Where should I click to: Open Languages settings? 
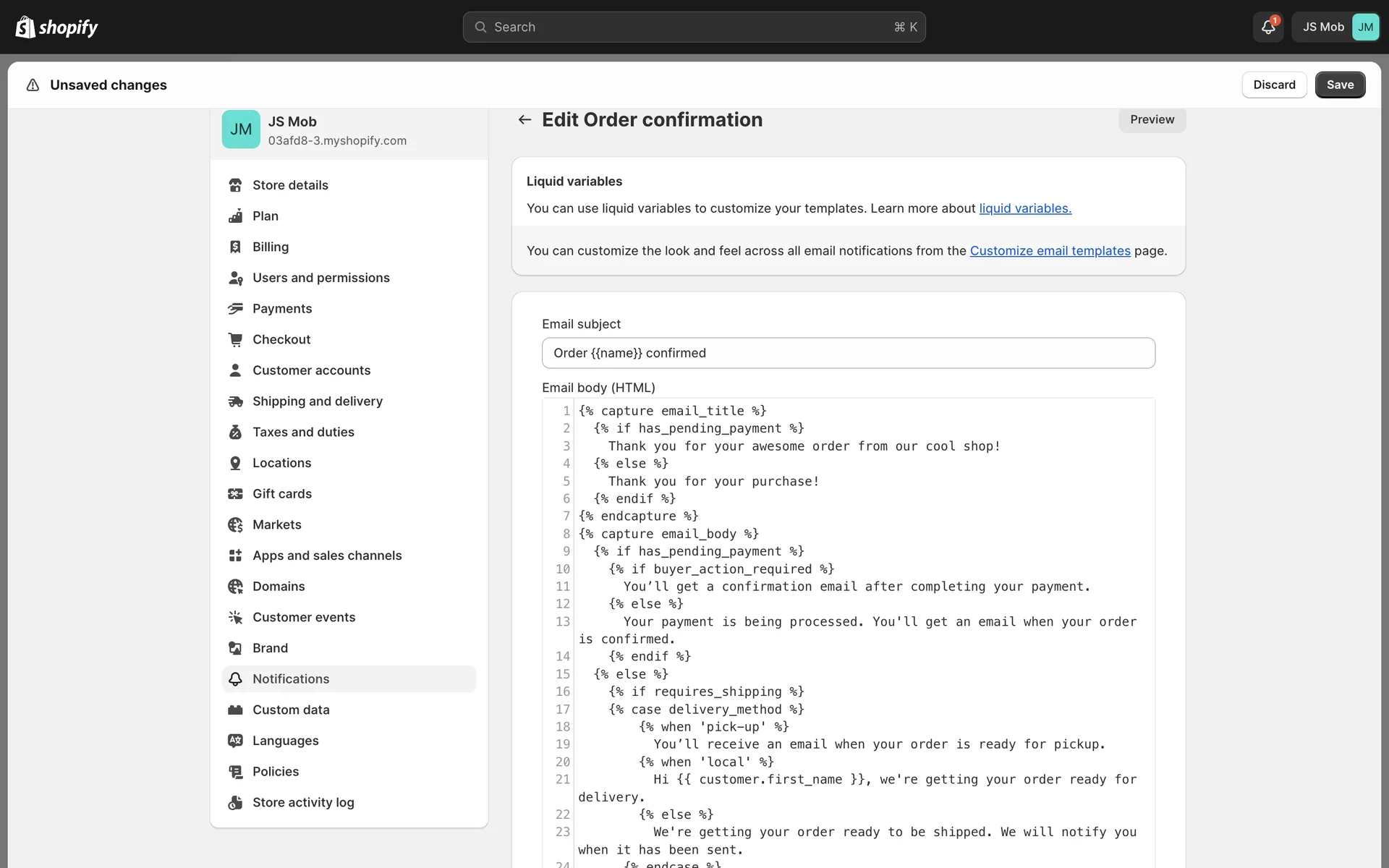285,741
